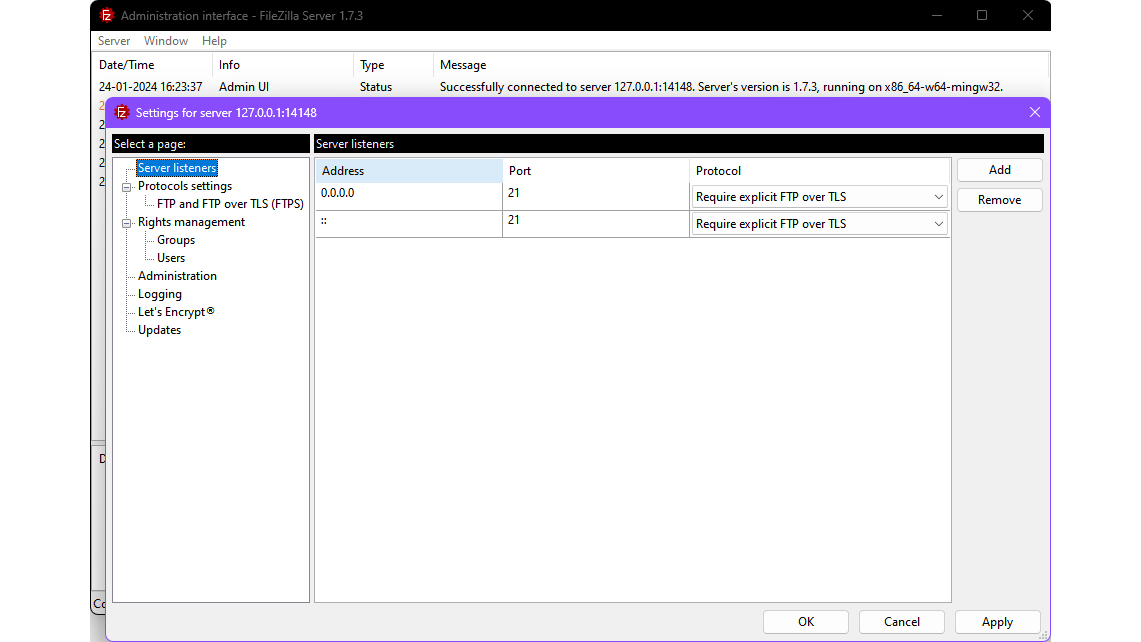Viewport: 1141px width, 642px height.
Task: Open the Window menu
Action: (166, 41)
